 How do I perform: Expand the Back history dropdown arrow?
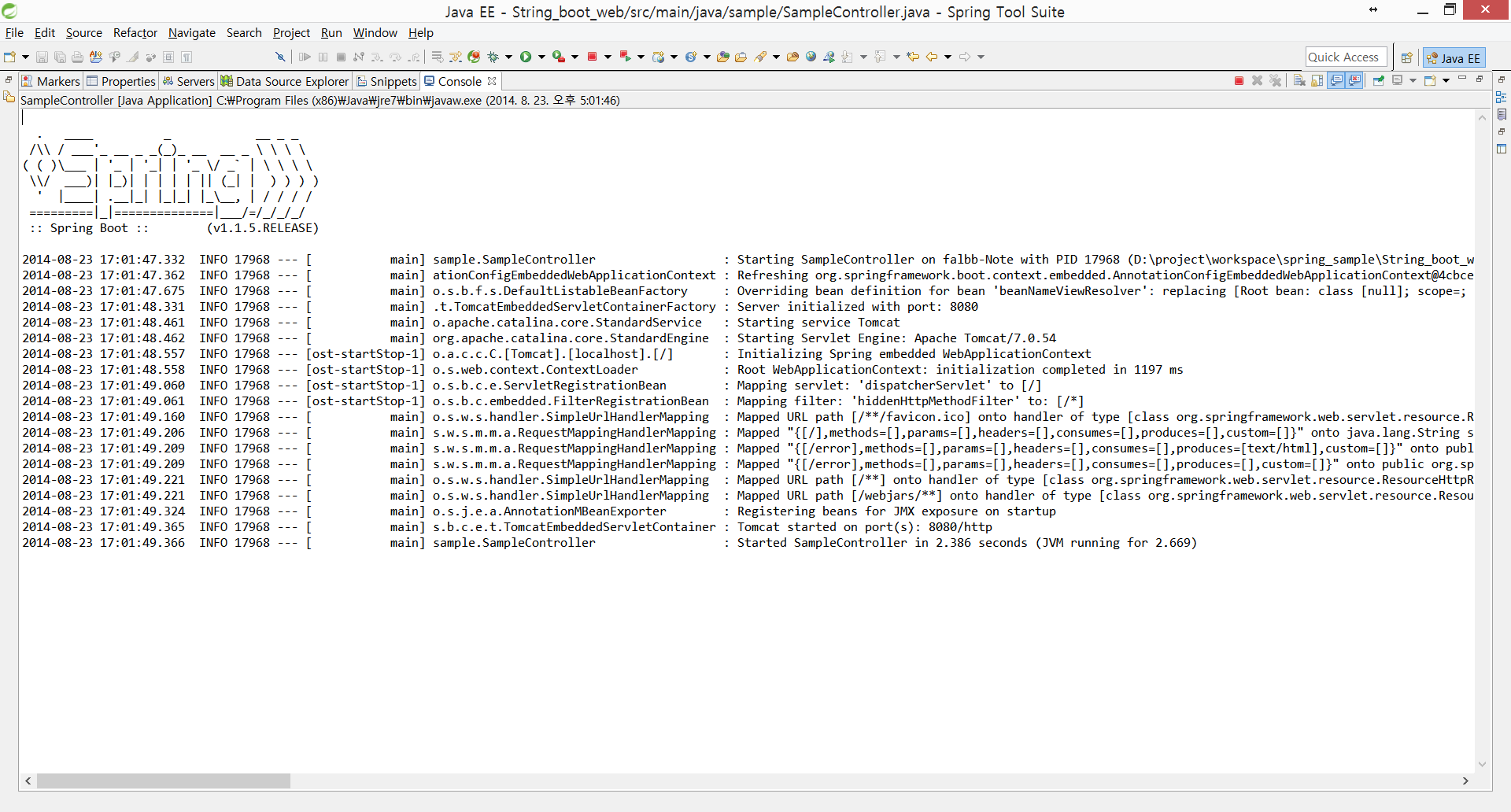pyautogui.click(x=948, y=57)
